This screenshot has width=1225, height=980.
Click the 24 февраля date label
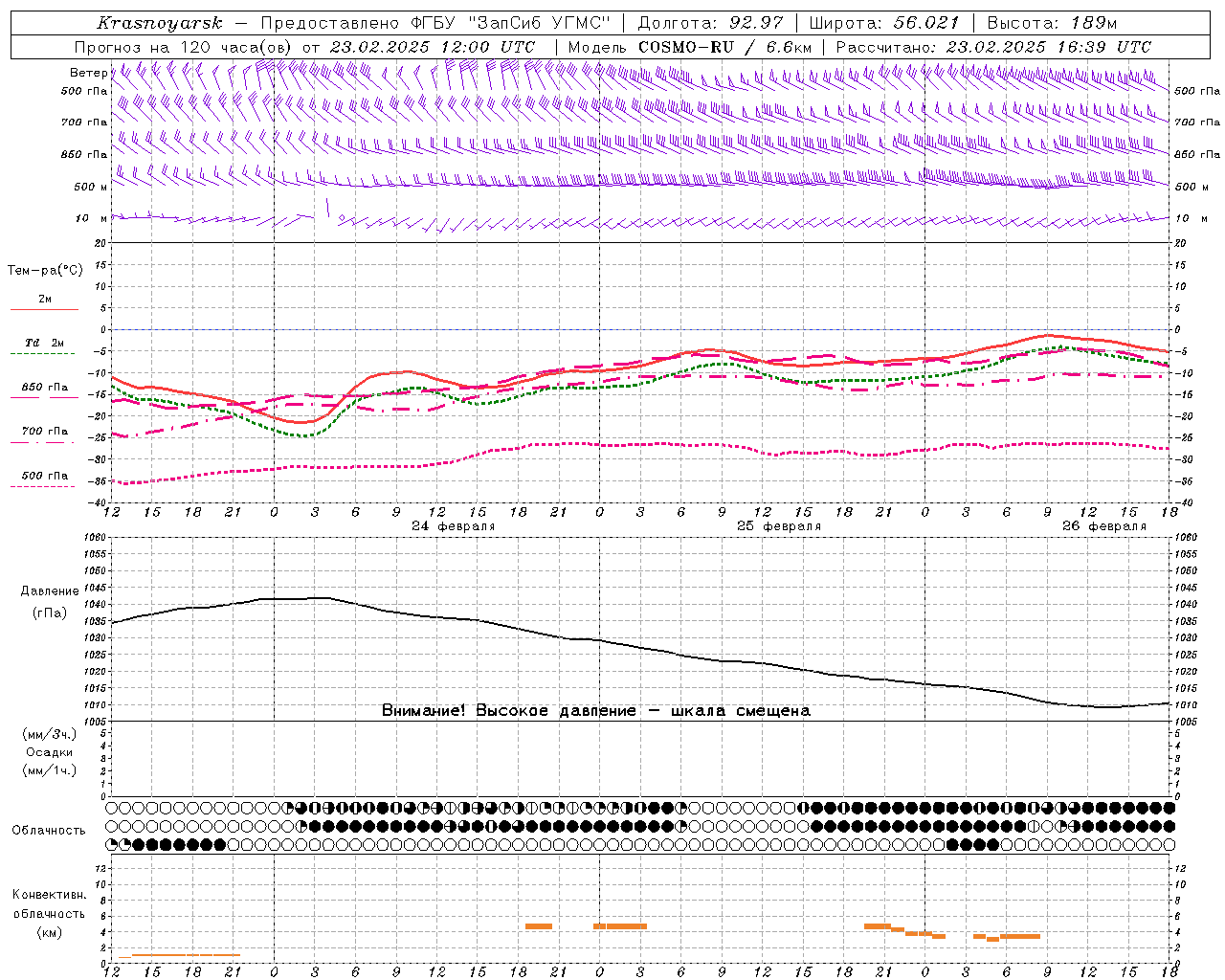454,526
